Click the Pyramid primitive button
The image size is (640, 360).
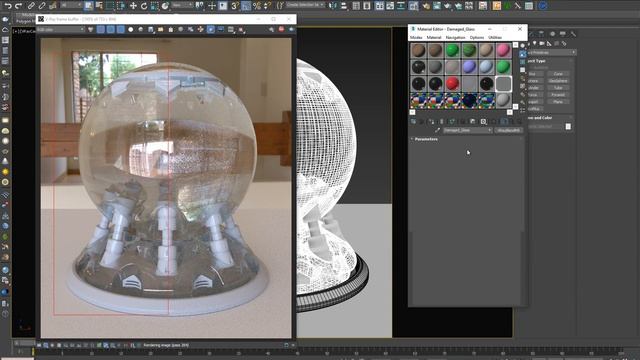(558, 95)
